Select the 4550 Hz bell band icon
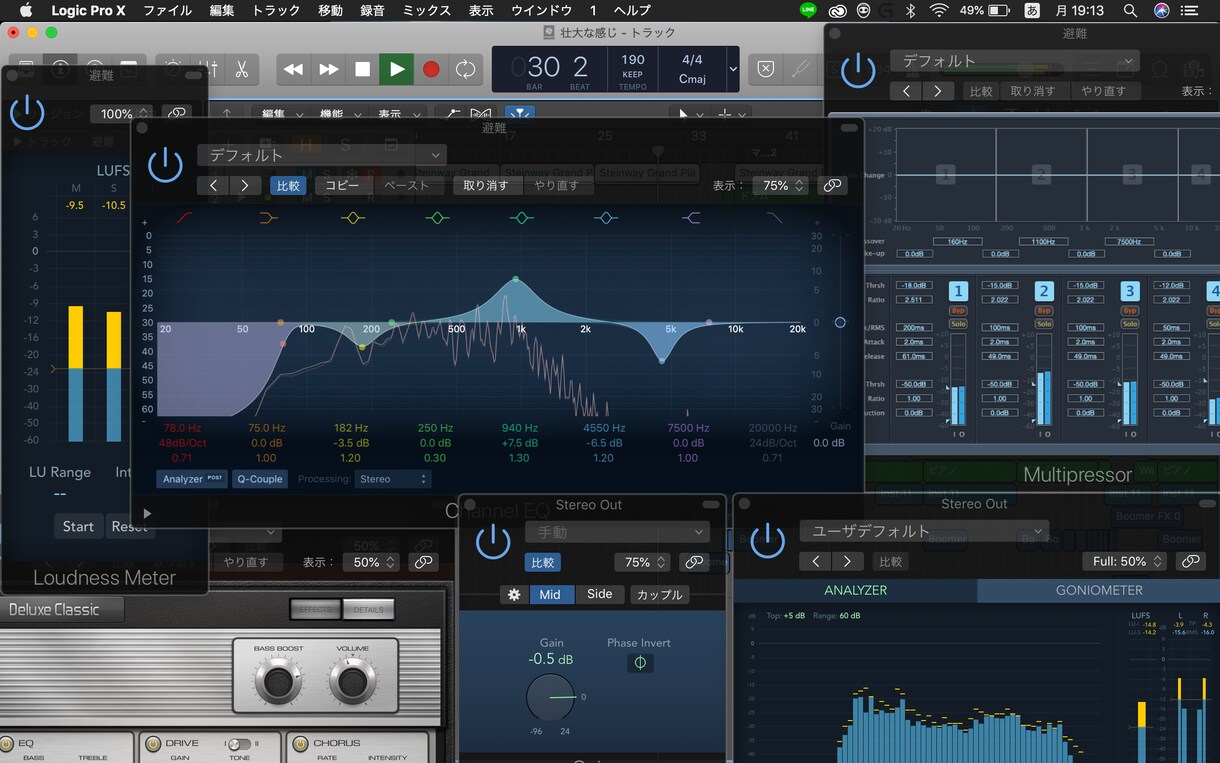Viewport: 1220px width, 763px height. coord(605,217)
